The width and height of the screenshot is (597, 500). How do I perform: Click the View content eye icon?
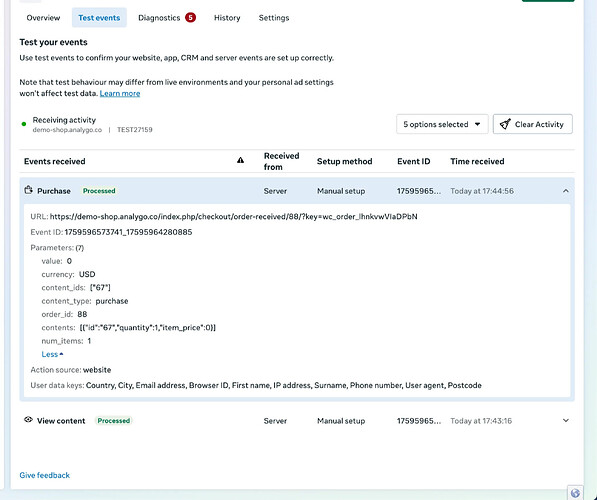28,420
